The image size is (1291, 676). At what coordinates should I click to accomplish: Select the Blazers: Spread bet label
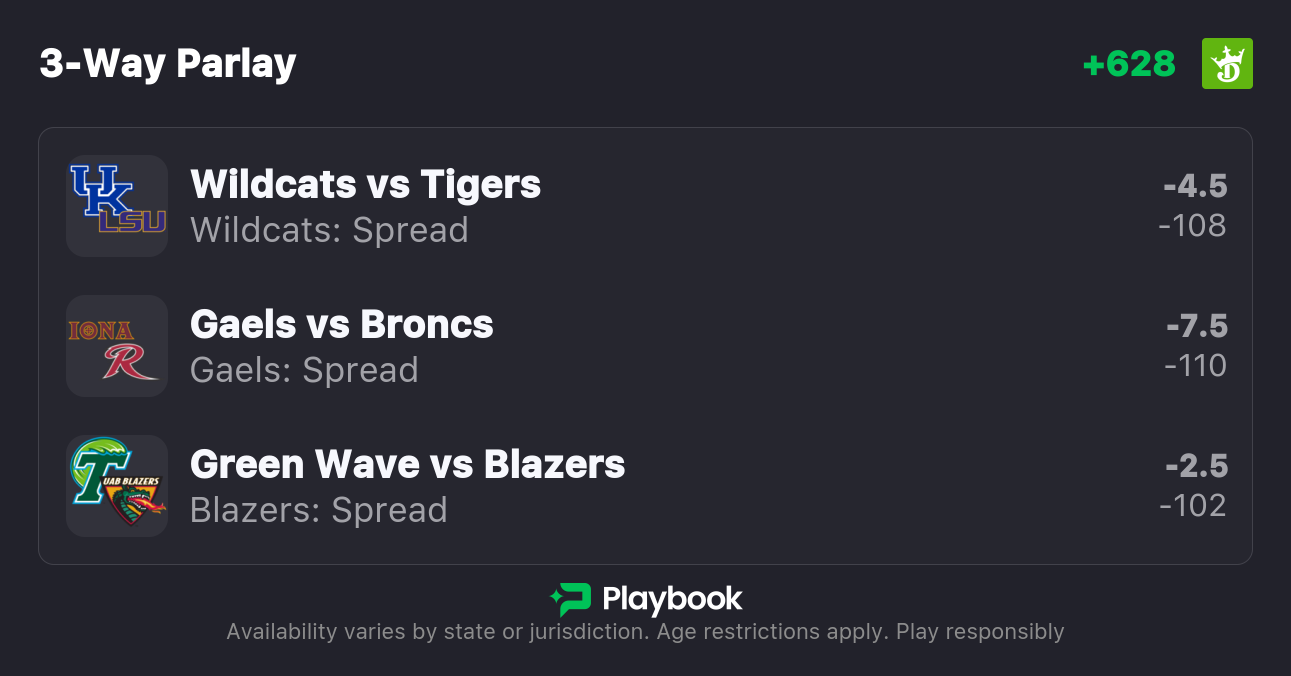click(318, 510)
